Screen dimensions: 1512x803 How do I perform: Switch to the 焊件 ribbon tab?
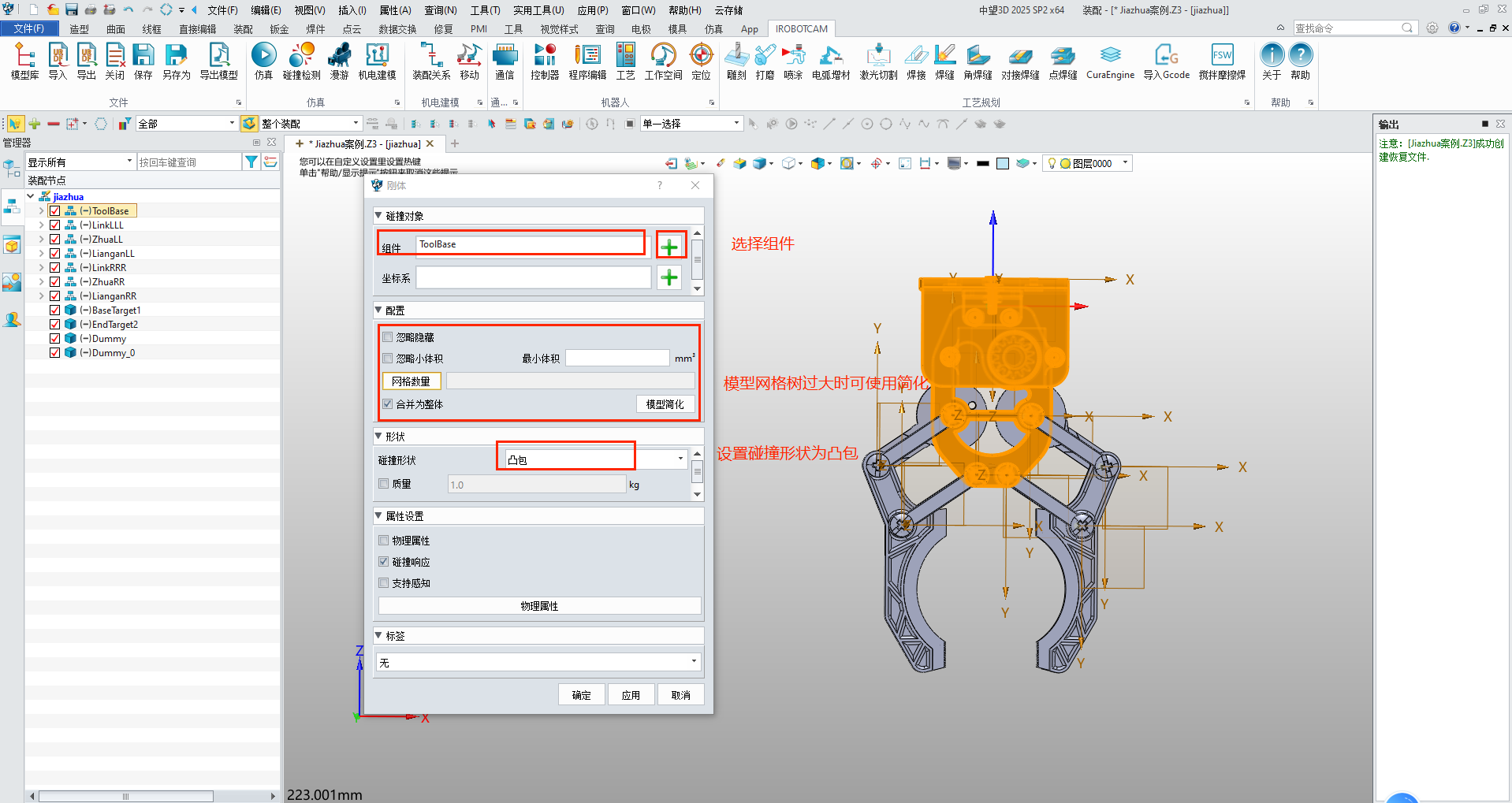point(315,29)
